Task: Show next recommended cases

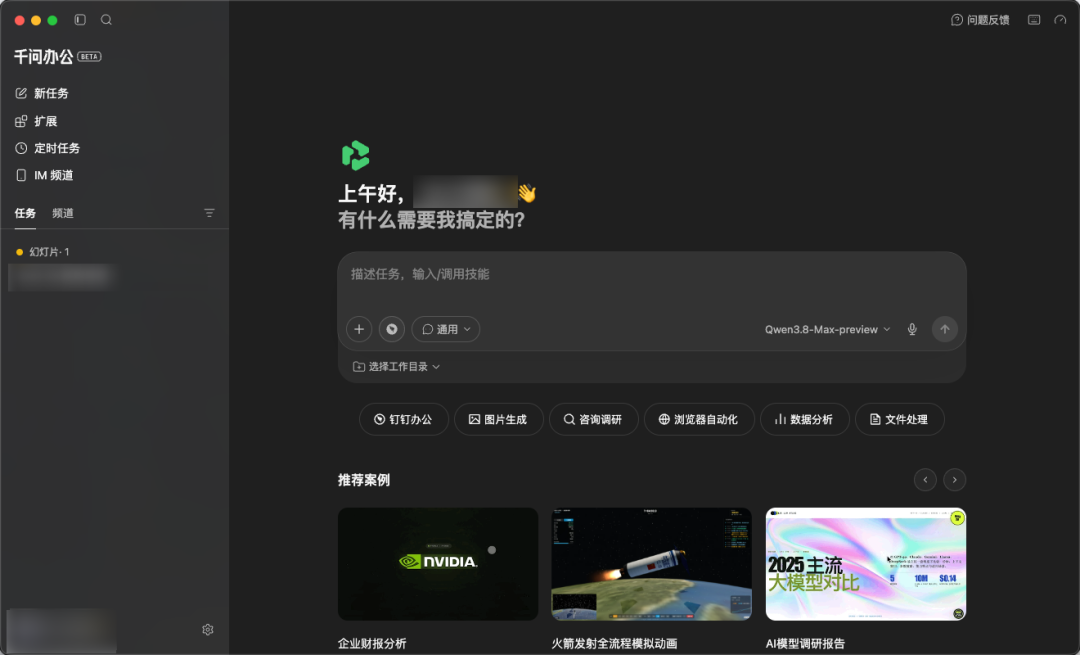Action: (954, 479)
